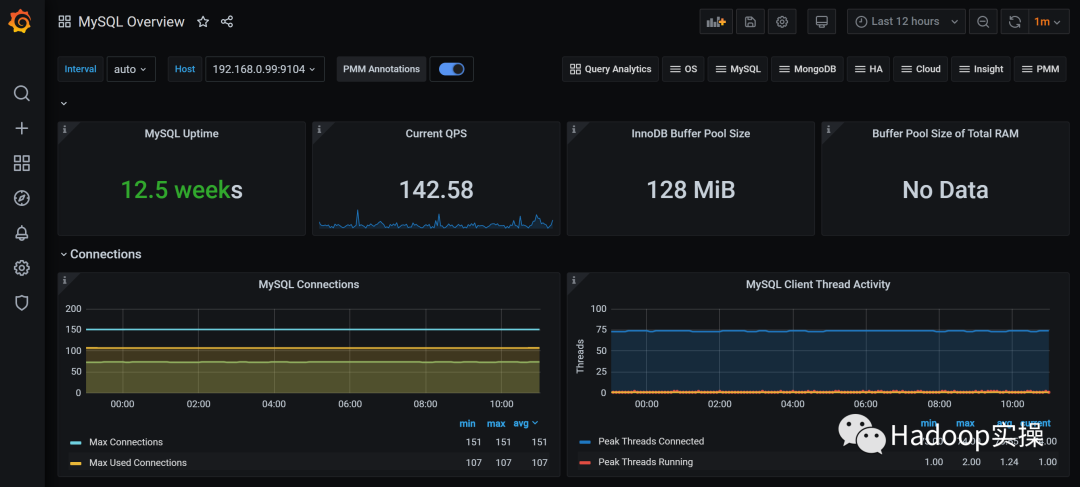Collapse the Connections row
The width and height of the screenshot is (1080, 487).
(x=101, y=254)
